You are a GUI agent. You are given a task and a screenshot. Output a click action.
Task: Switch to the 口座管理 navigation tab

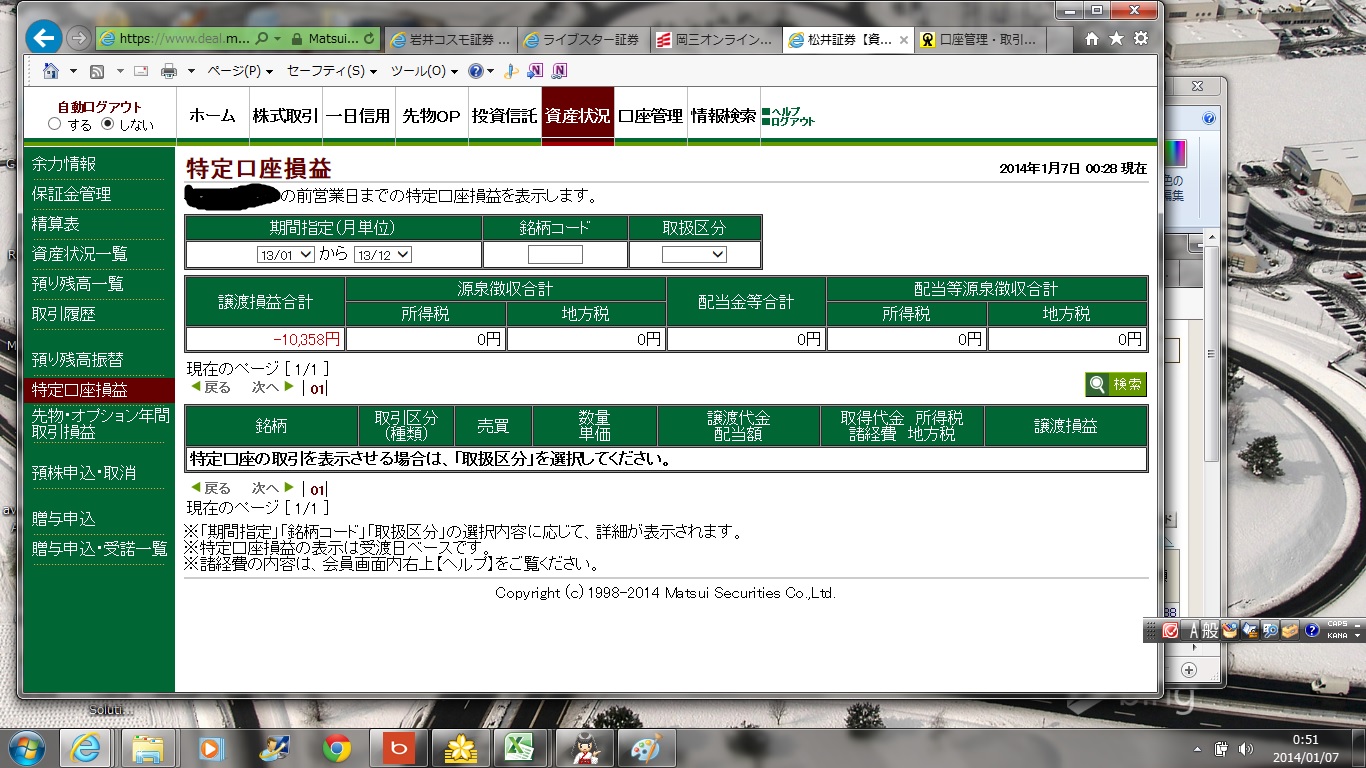[x=650, y=116]
